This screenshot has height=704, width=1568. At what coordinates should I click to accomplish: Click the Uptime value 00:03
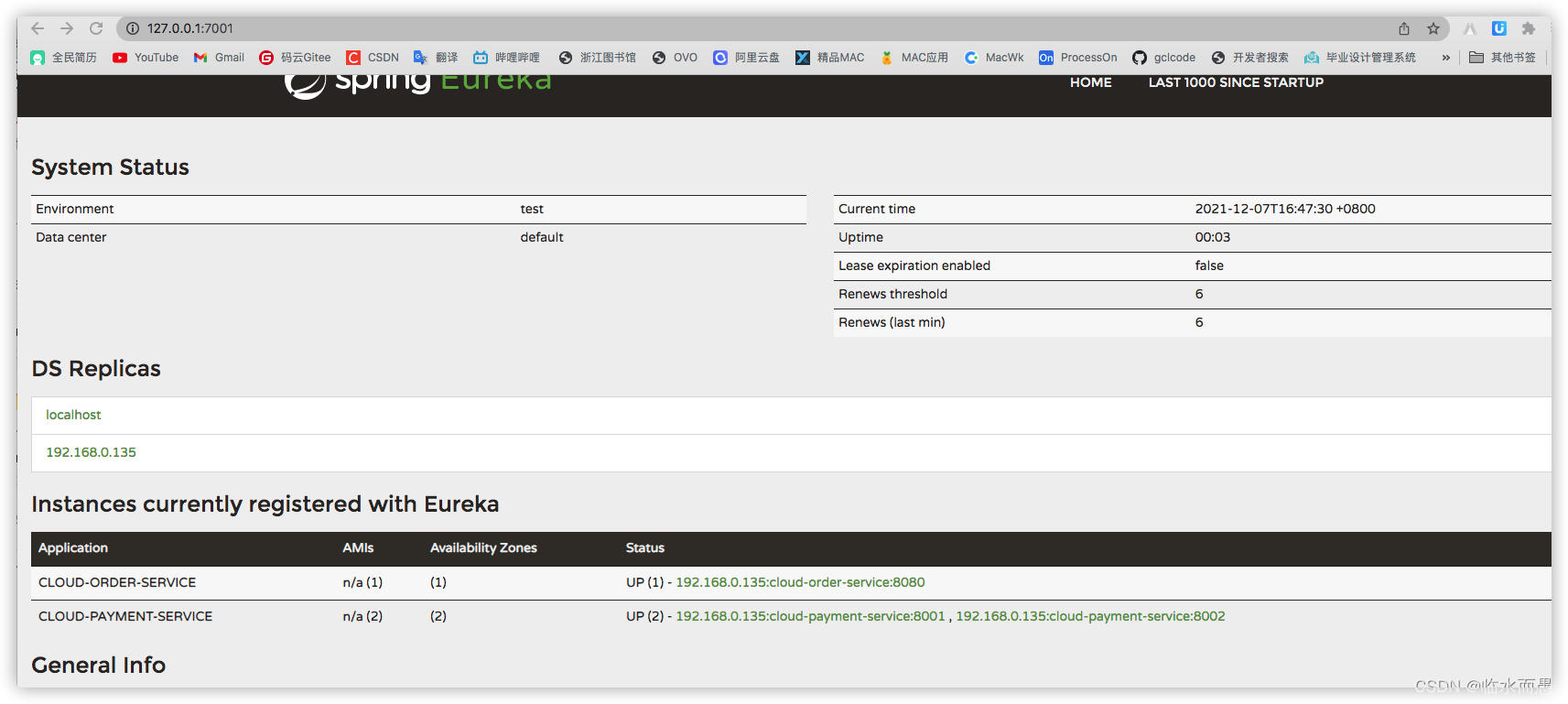1213,237
